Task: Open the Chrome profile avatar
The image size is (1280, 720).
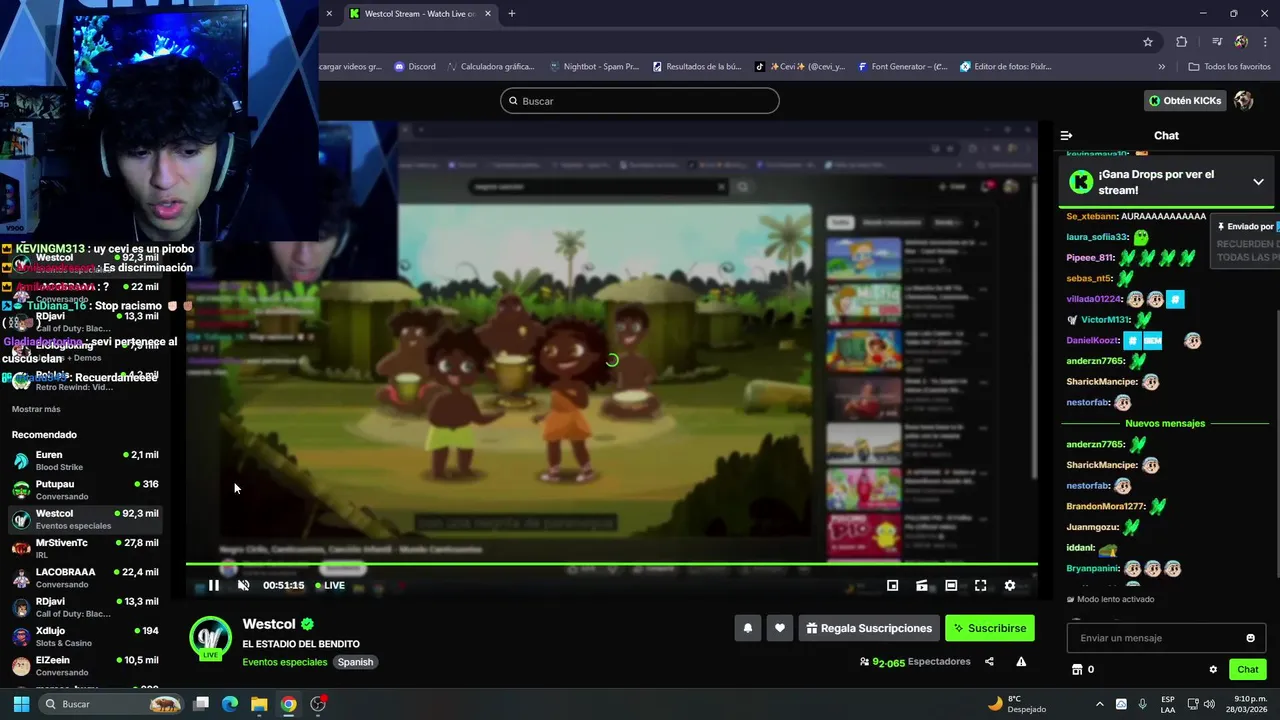Action: click(1241, 42)
